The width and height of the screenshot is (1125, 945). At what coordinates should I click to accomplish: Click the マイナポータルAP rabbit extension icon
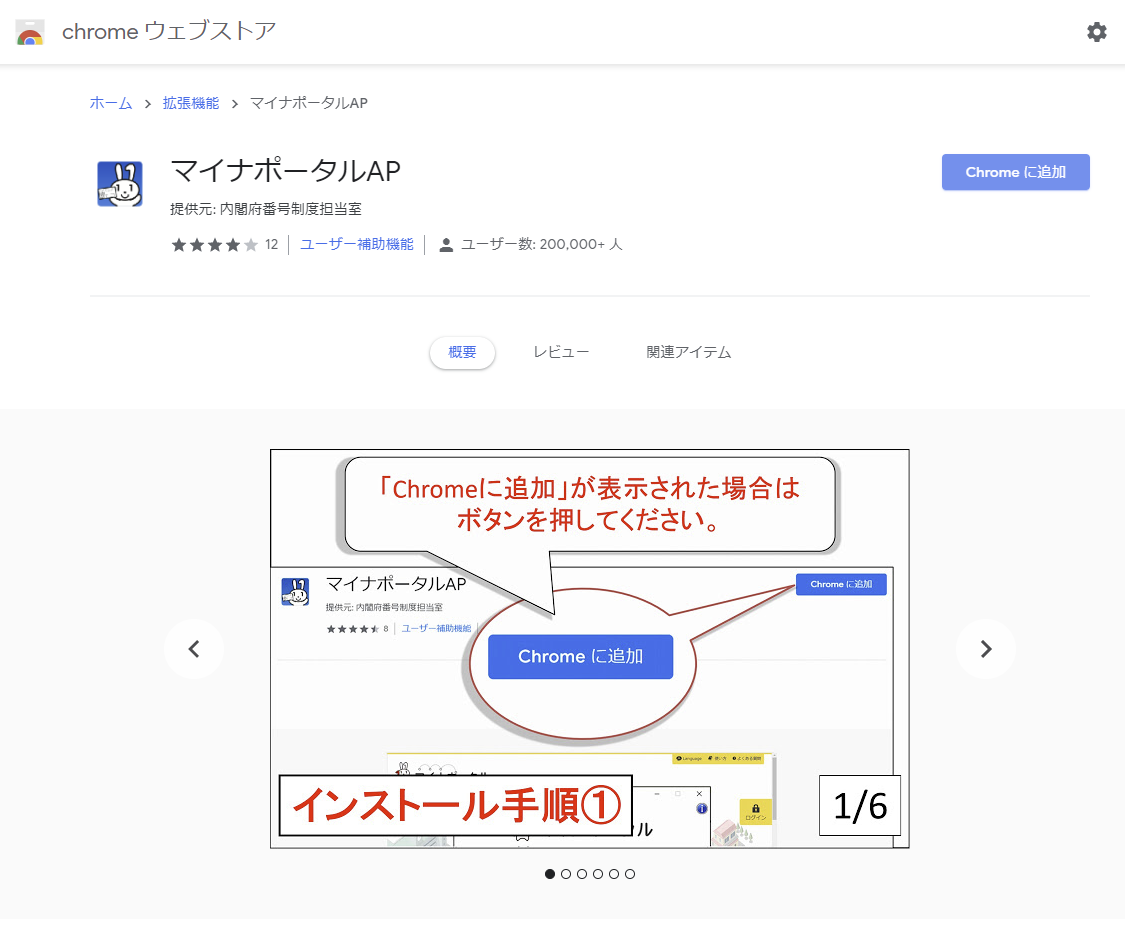(120, 184)
